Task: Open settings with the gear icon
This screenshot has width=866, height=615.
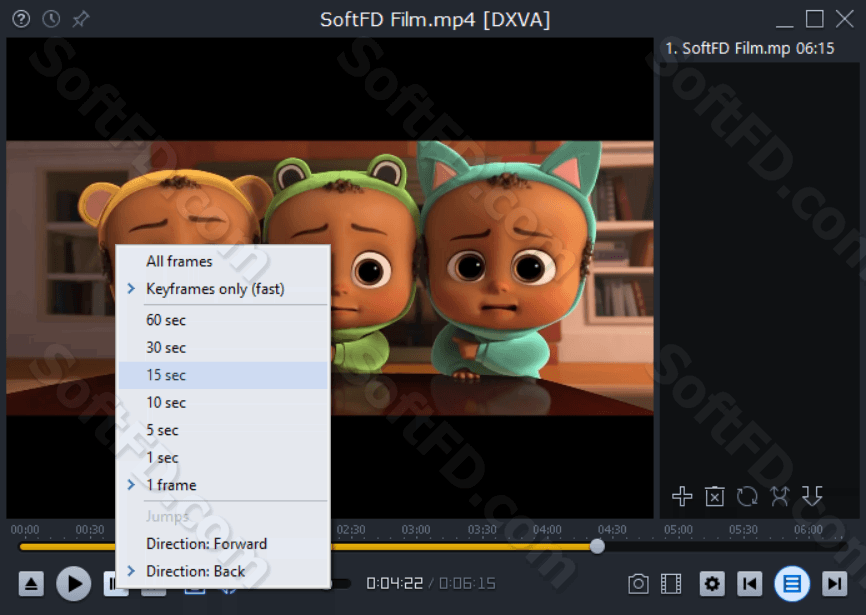Action: coord(712,584)
